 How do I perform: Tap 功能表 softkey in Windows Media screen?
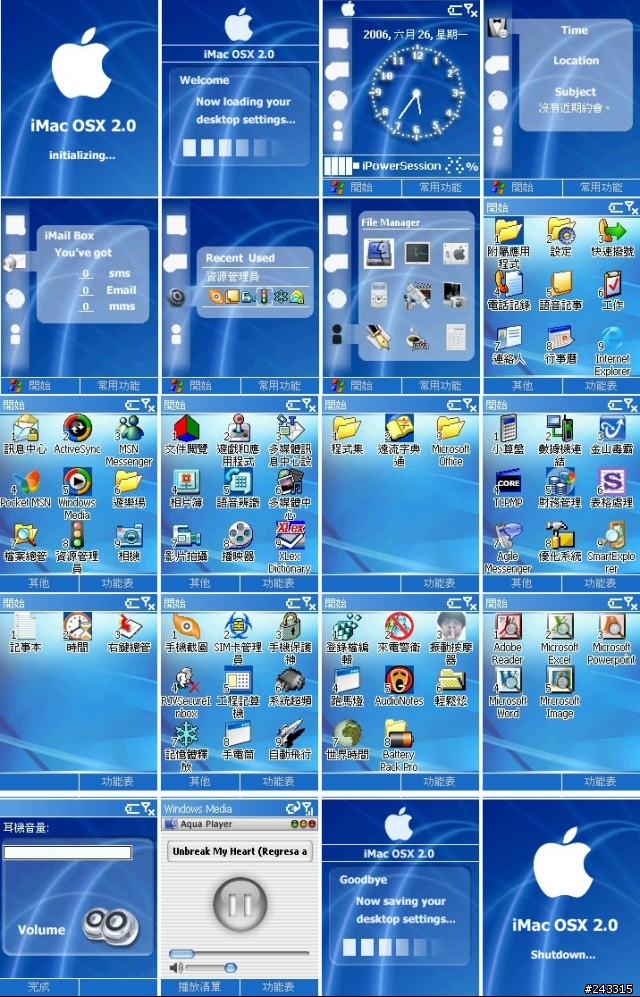[x=278, y=987]
